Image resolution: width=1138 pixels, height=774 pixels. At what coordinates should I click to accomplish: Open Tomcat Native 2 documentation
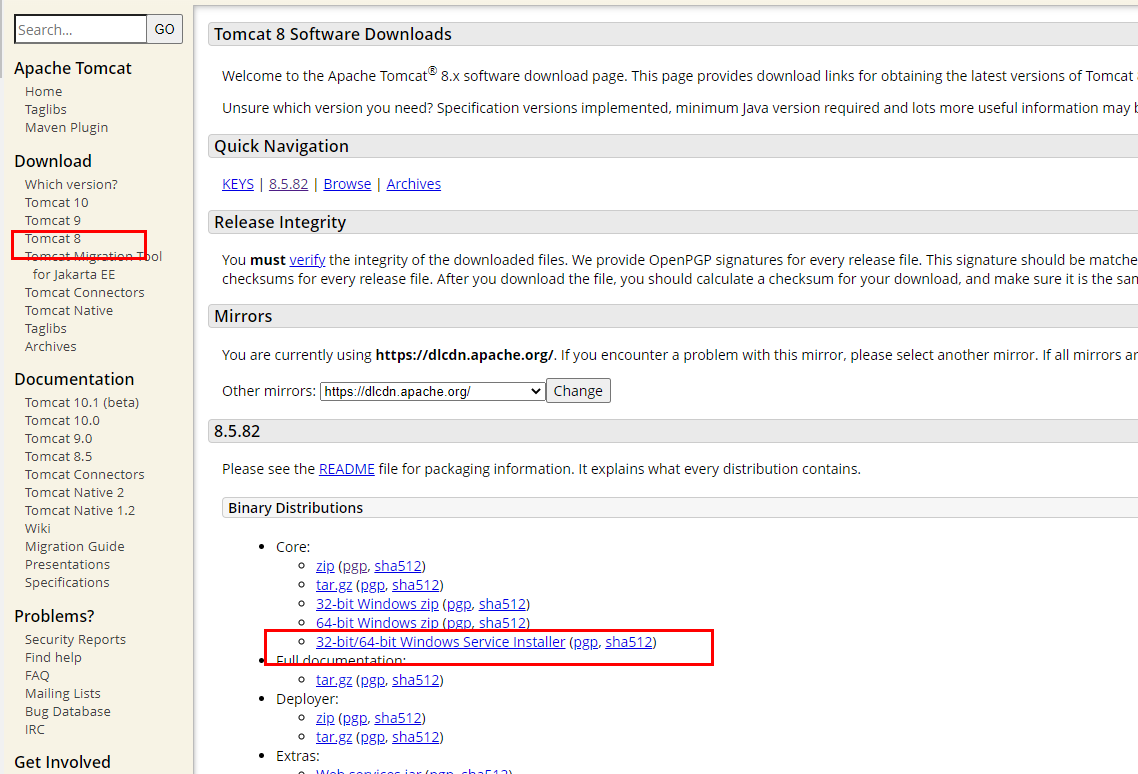coord(74,493)
